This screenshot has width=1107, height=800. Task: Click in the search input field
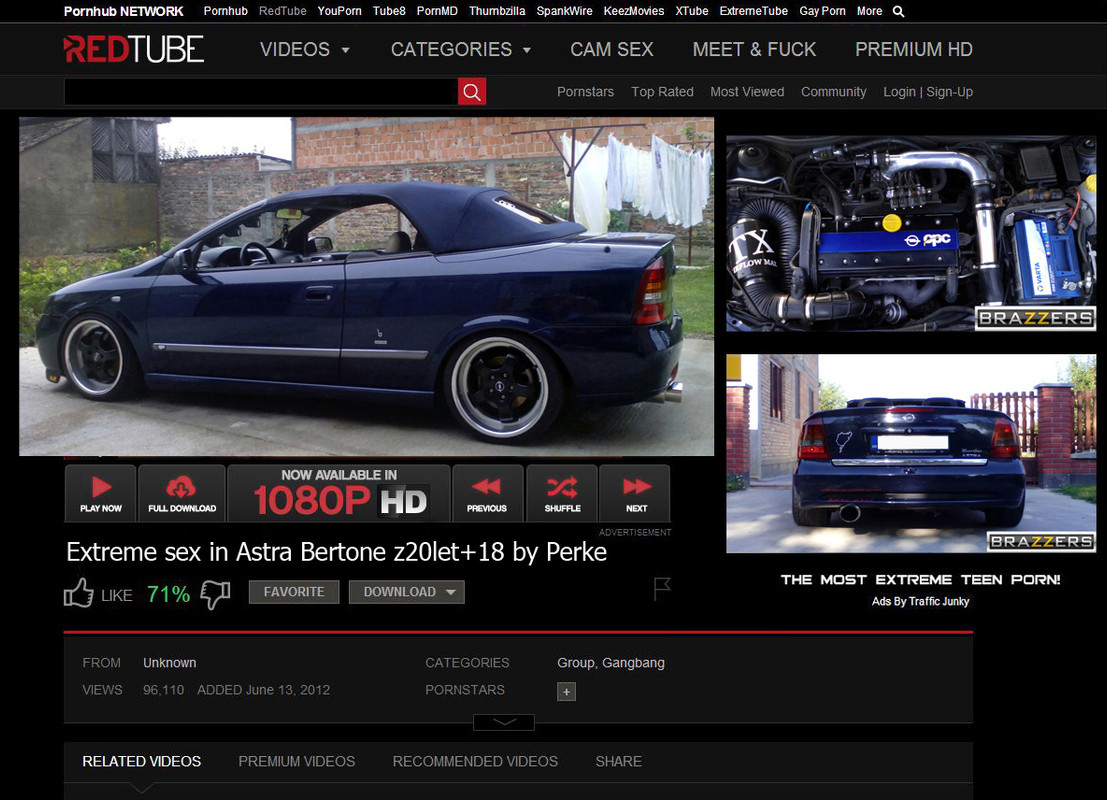click(261, 92)
